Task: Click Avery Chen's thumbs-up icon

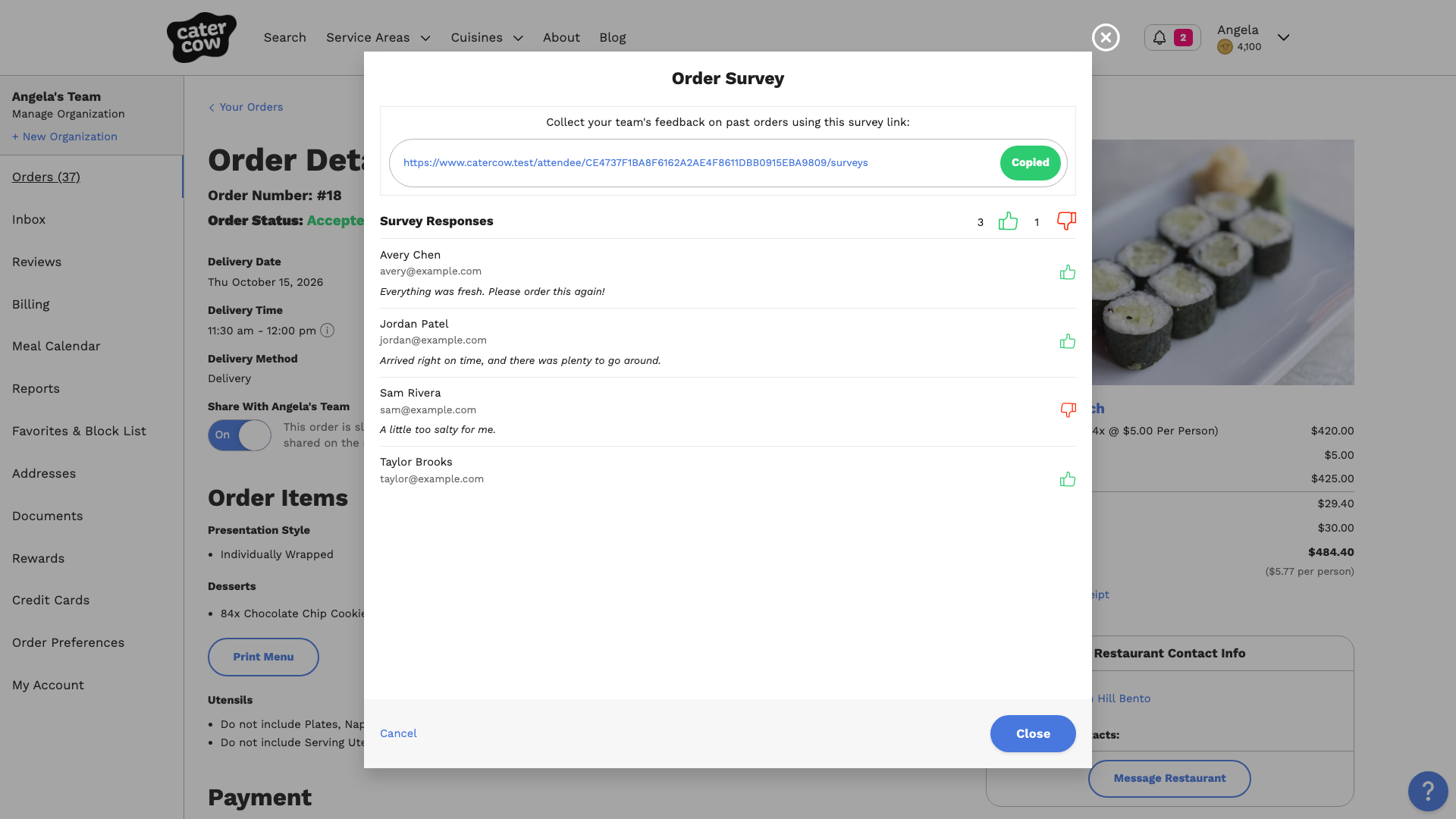Action: [x=1068, y=272]
